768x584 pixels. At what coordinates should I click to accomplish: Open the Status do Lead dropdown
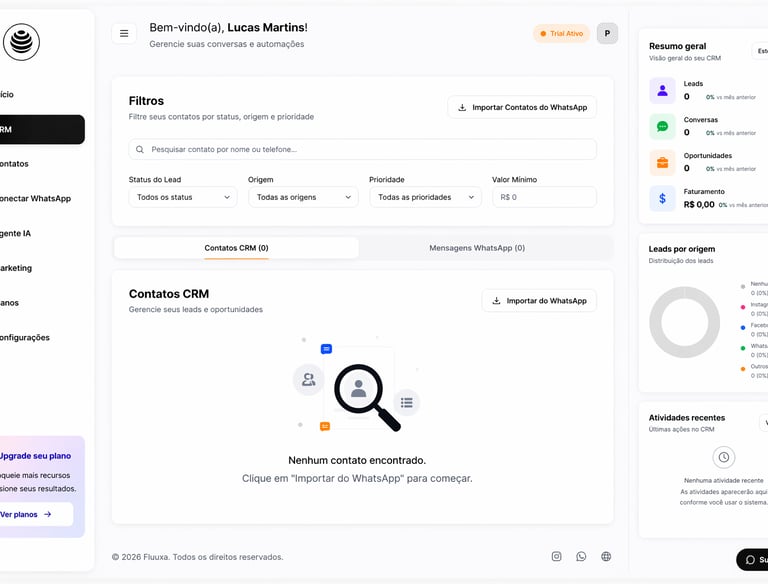[183, 197]
